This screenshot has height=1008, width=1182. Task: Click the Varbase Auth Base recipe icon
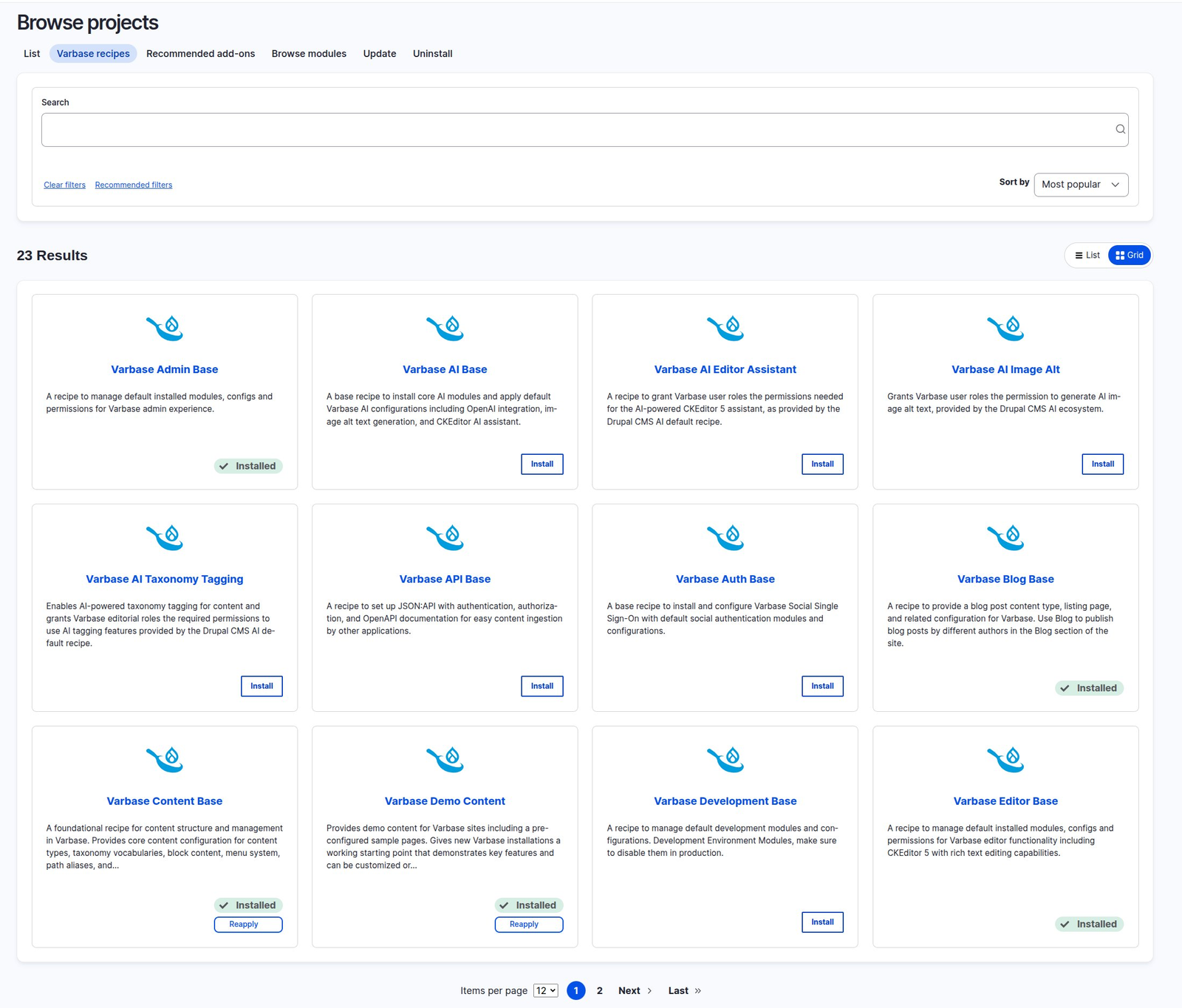[x=725, y=538]
